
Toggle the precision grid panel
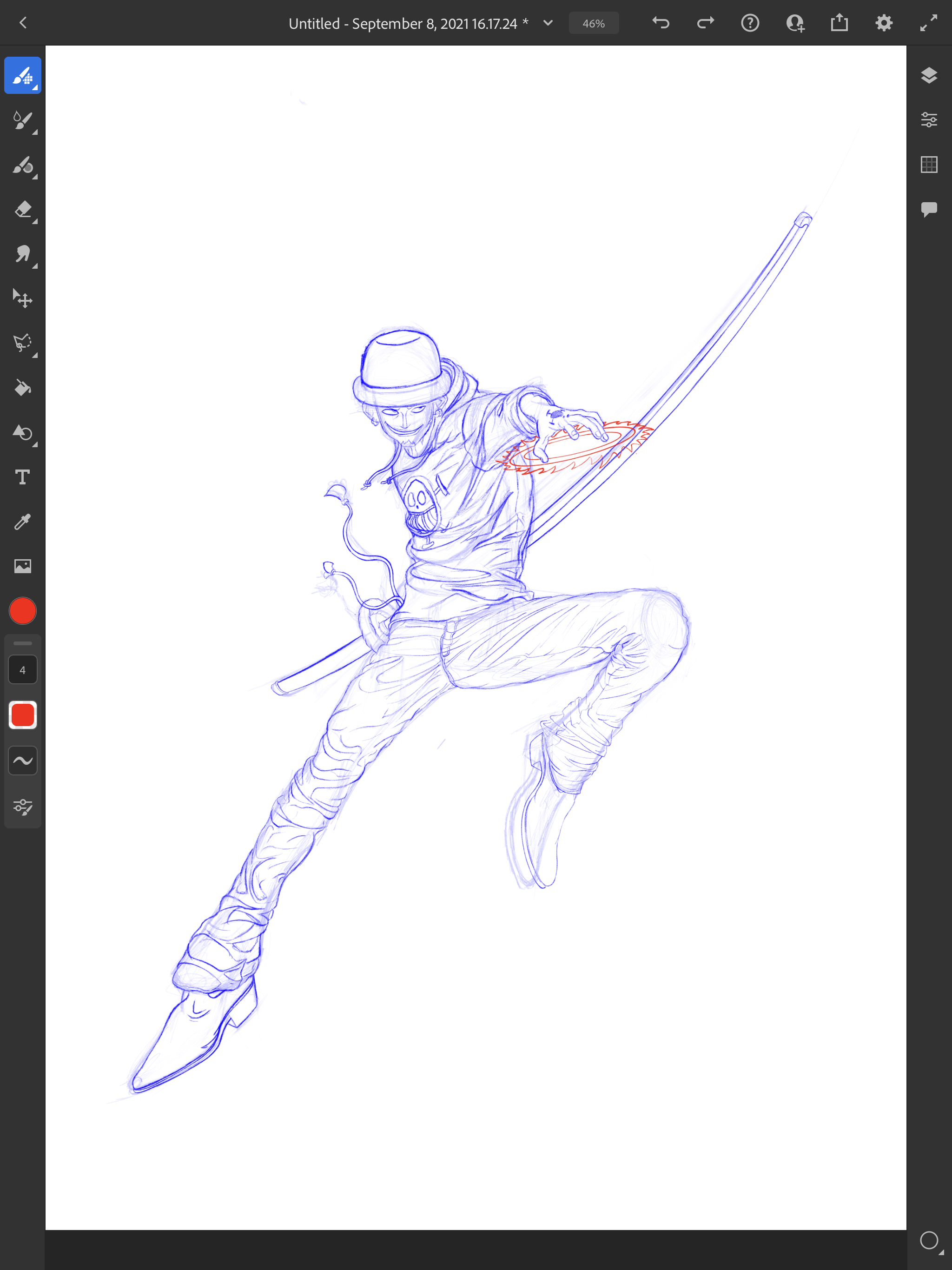[928, 165]
